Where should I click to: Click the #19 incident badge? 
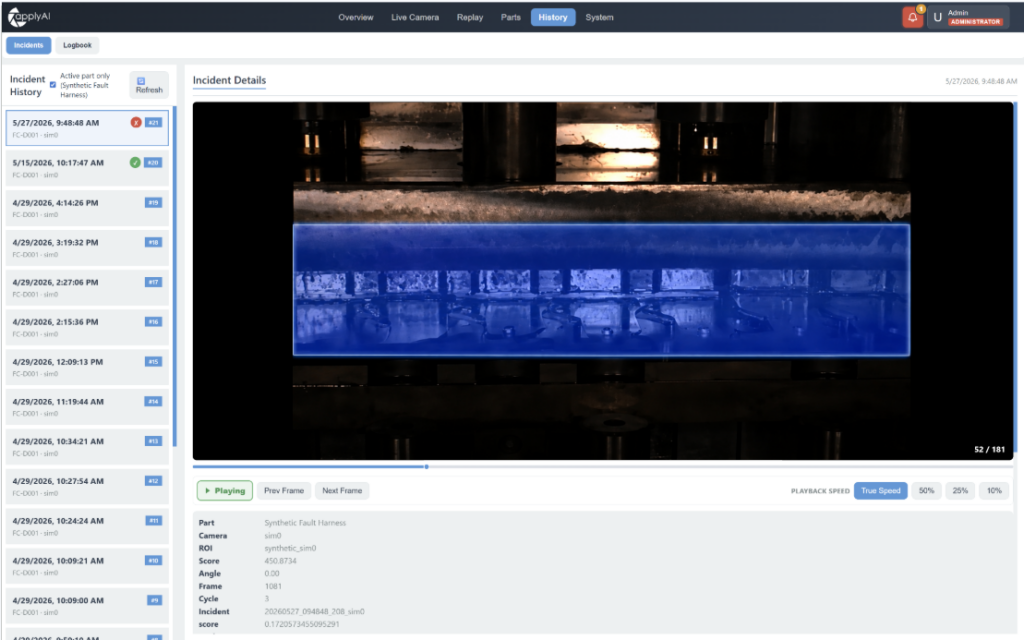coord(153,202)
